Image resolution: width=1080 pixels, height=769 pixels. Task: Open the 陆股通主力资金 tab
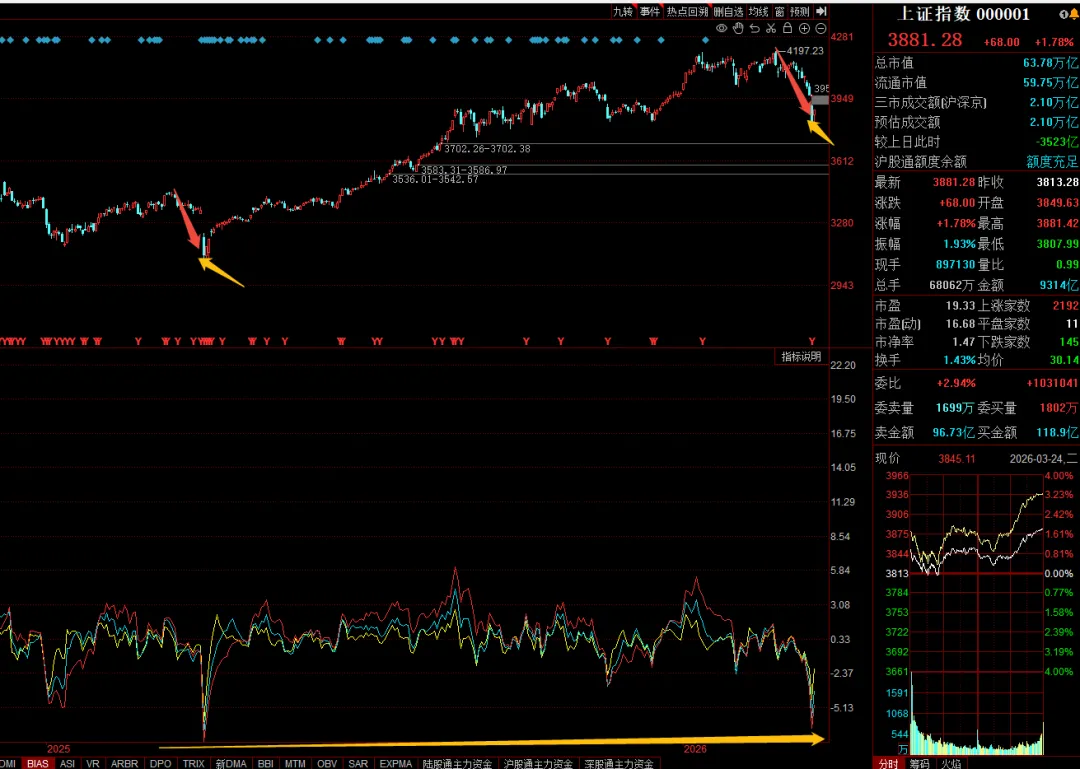coord(457,763)
